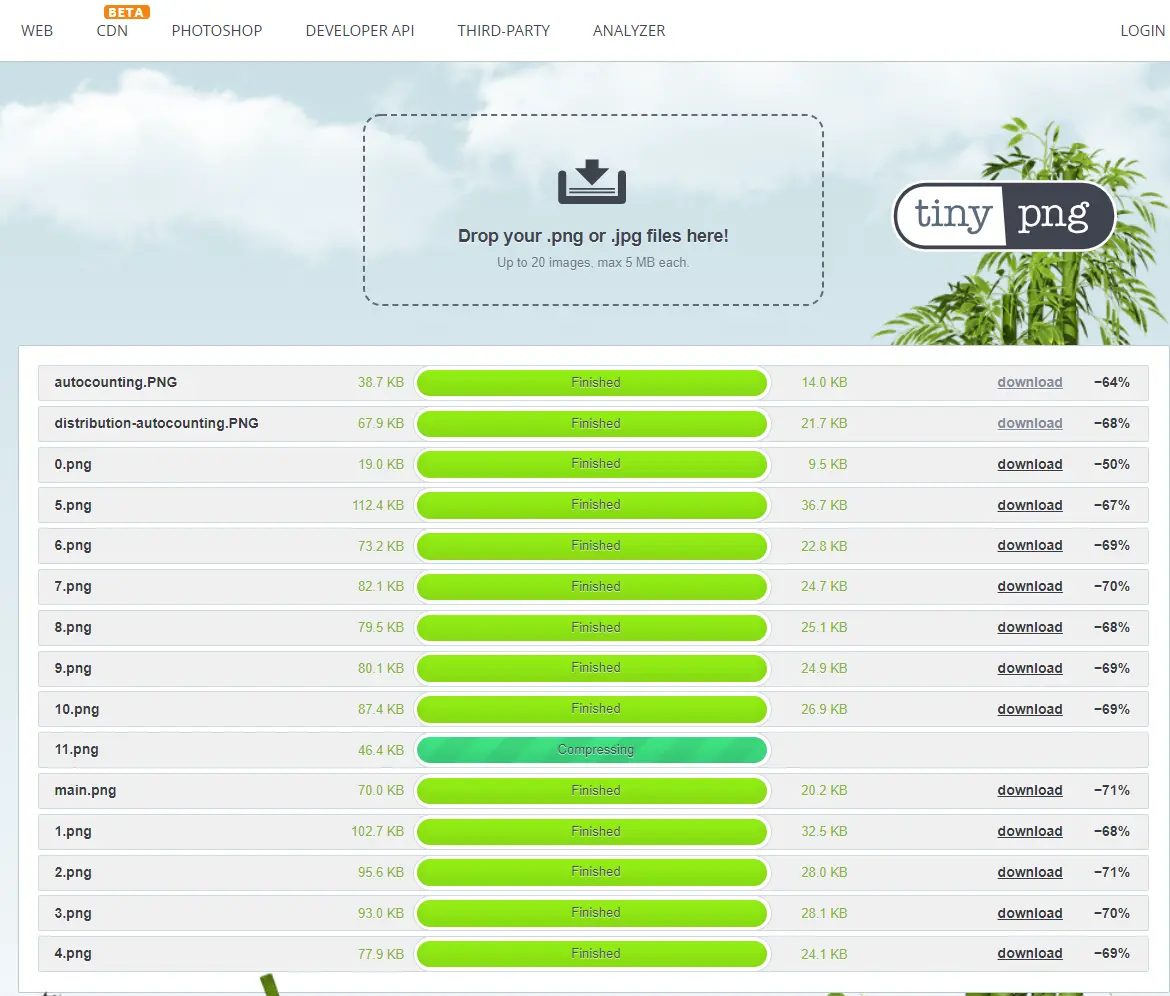Click the original size 38.7 KB
The height and width of the screenshot is (996, 1170).
click(x=381, y=382)
